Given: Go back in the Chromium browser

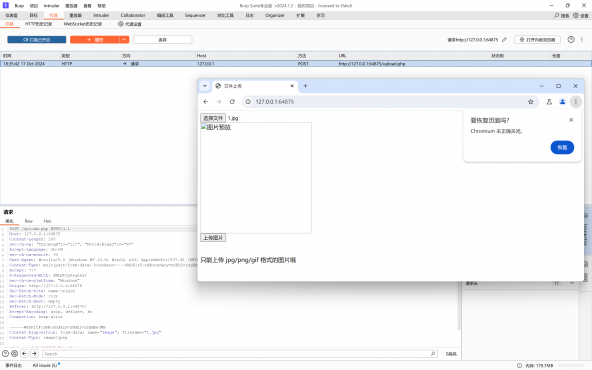Looking at the screenshot, I should [x=205, y=102].
